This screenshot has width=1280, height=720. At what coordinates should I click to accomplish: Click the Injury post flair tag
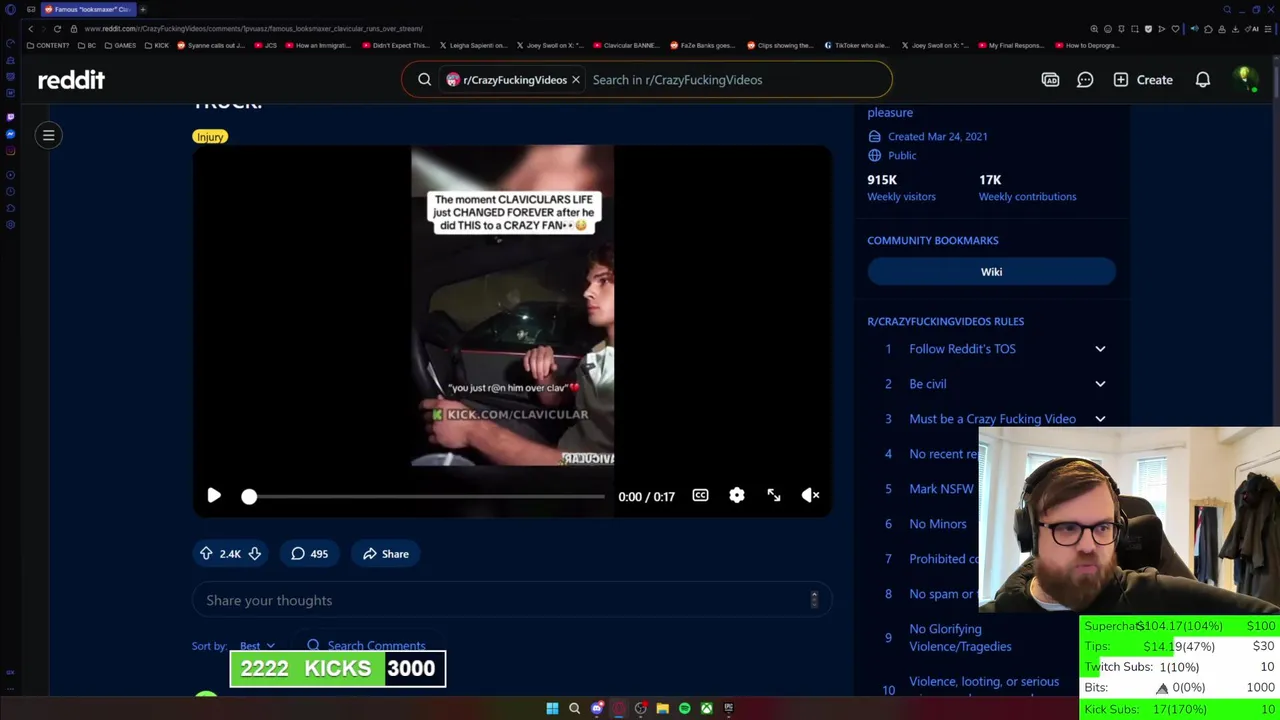(210, 137)
